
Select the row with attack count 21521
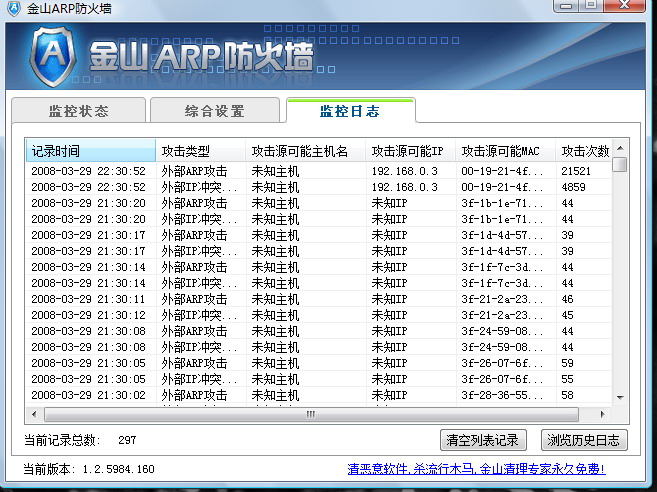tap(319, 171)
